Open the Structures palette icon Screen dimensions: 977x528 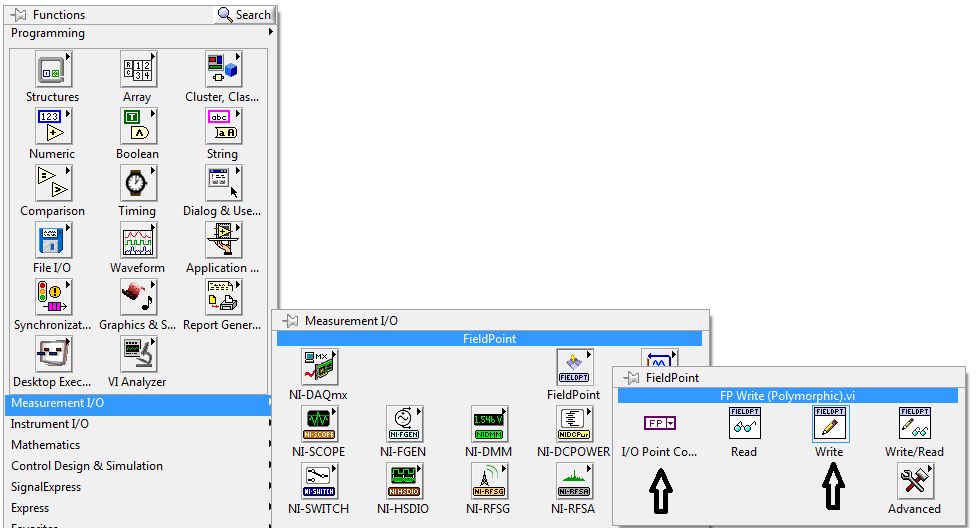point(53,70)
